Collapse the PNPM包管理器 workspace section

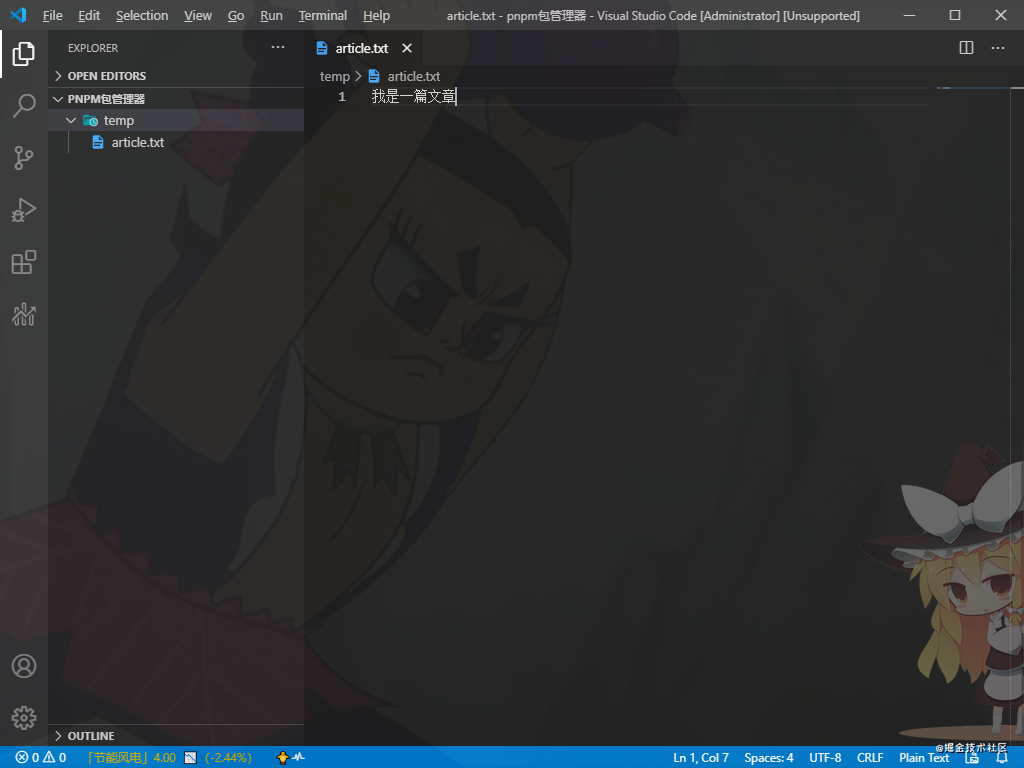[176, 99]
